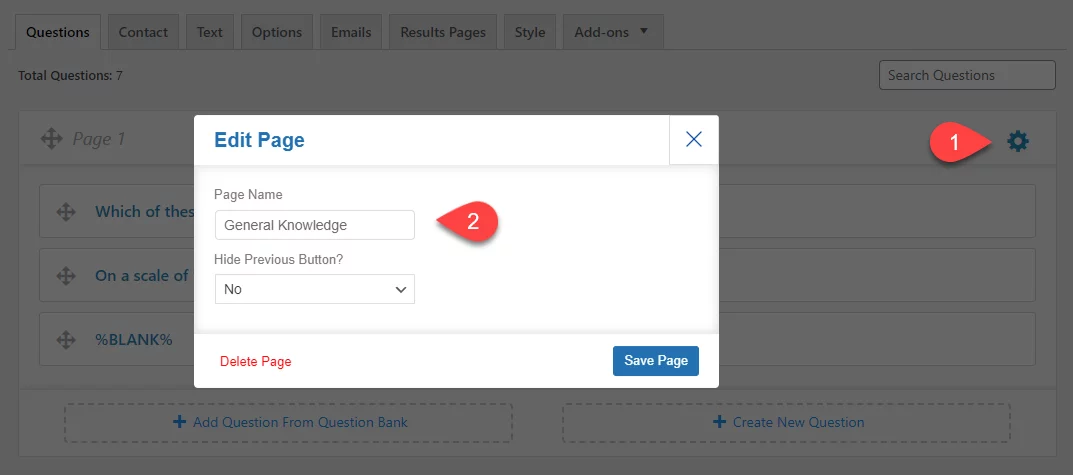
Task: Open the Options tab
Action: tap(276, 32)
